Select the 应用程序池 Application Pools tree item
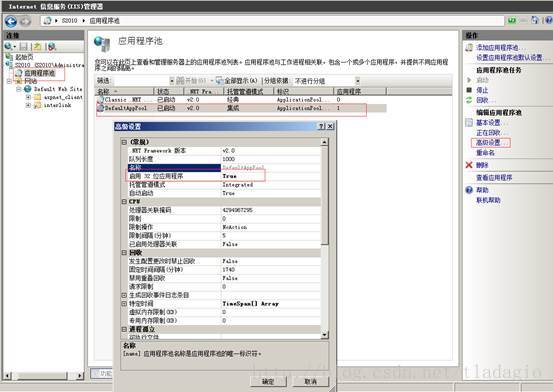553x392 pixels. [40, 73]
